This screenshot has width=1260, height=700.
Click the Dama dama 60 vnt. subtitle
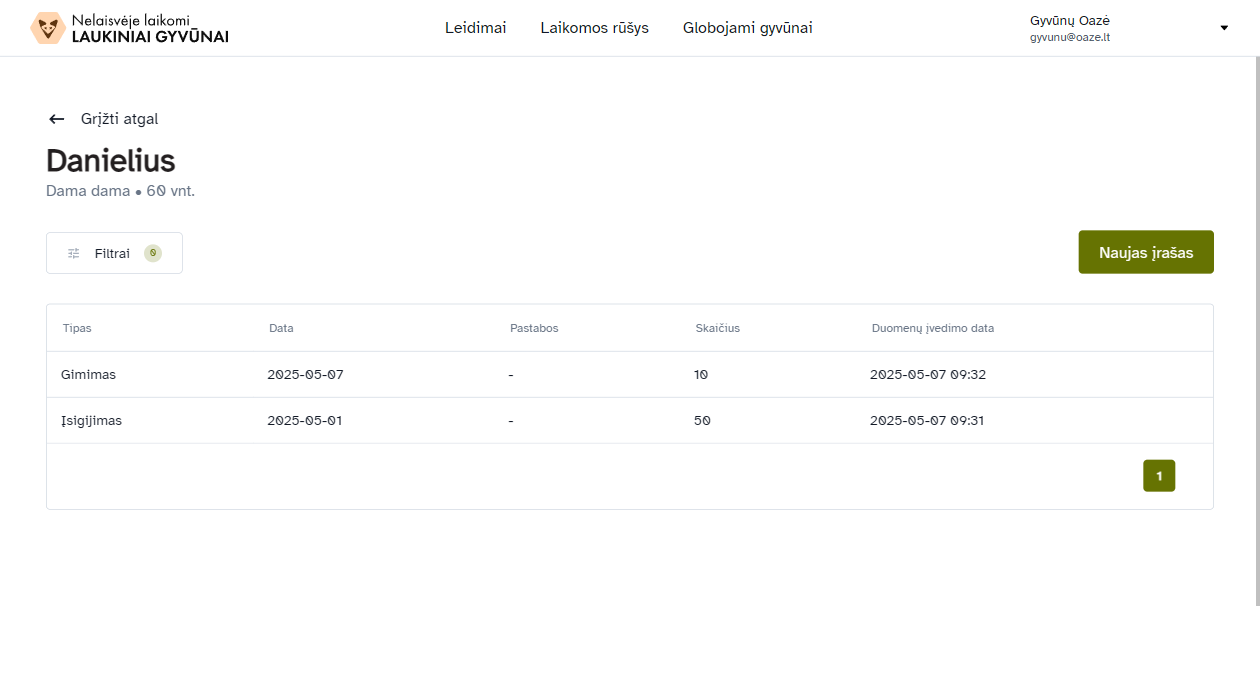120,191
